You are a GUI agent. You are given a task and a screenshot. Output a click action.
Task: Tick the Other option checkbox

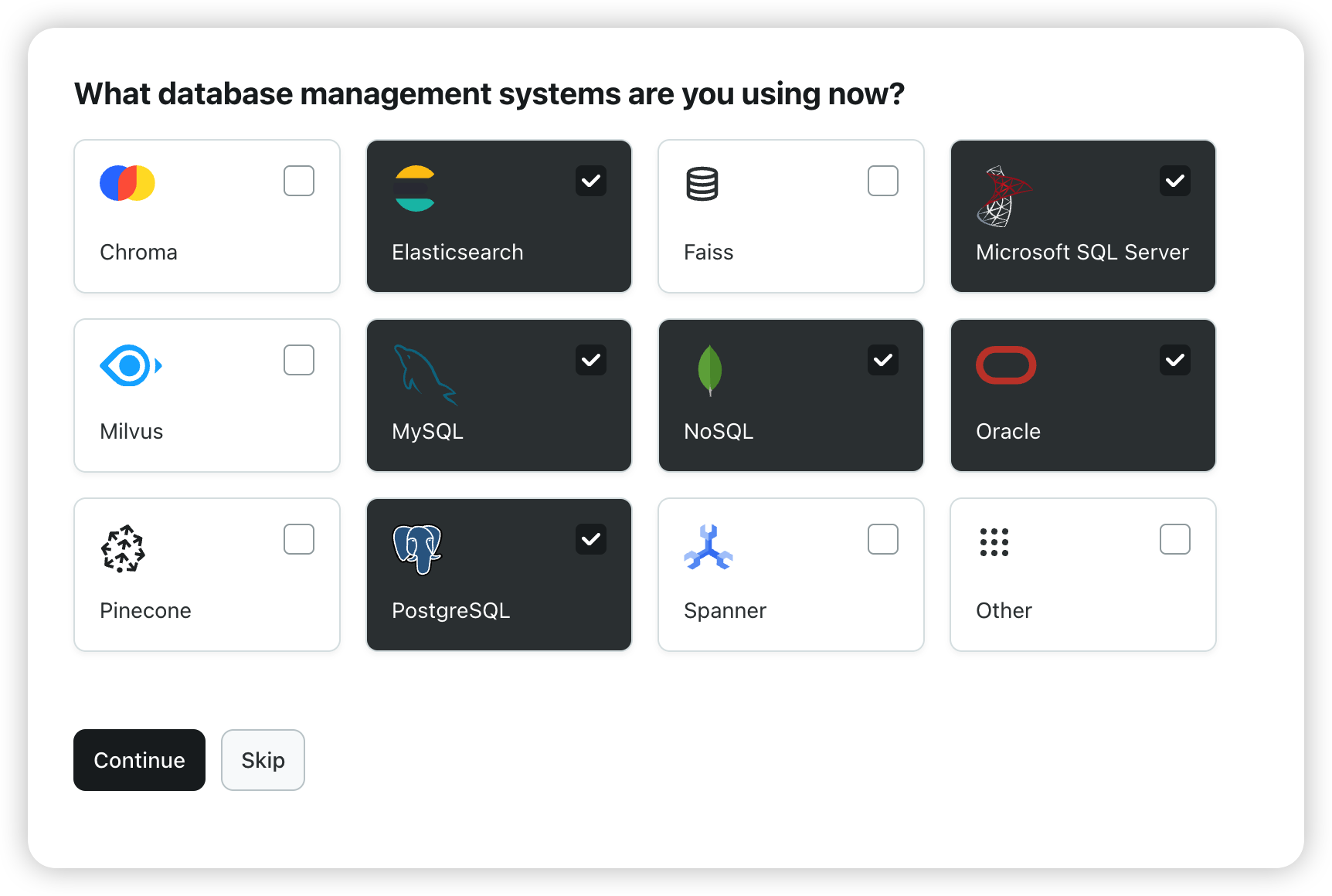pos(1175,539)
